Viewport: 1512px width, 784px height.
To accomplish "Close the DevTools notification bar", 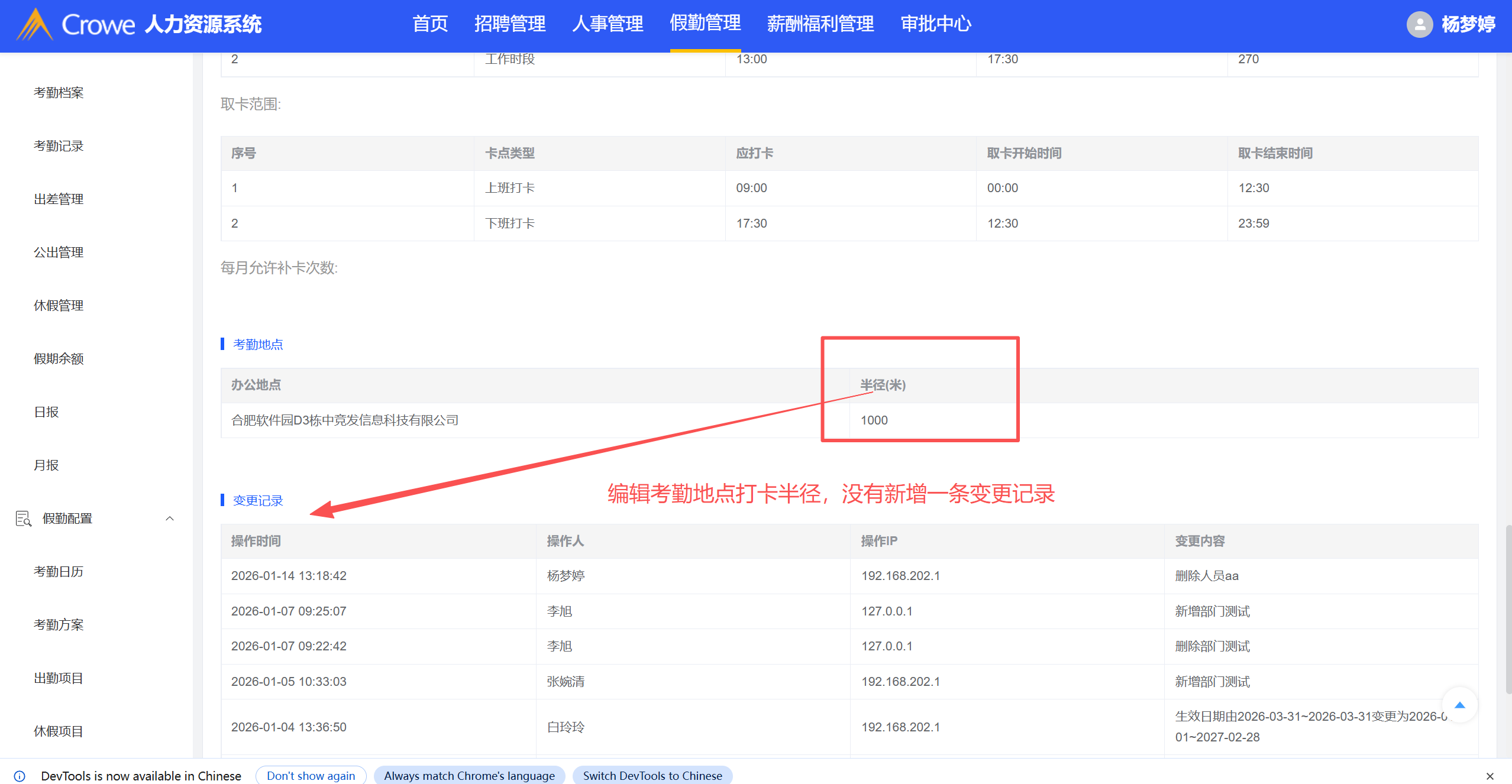I will coord(1490,776).
